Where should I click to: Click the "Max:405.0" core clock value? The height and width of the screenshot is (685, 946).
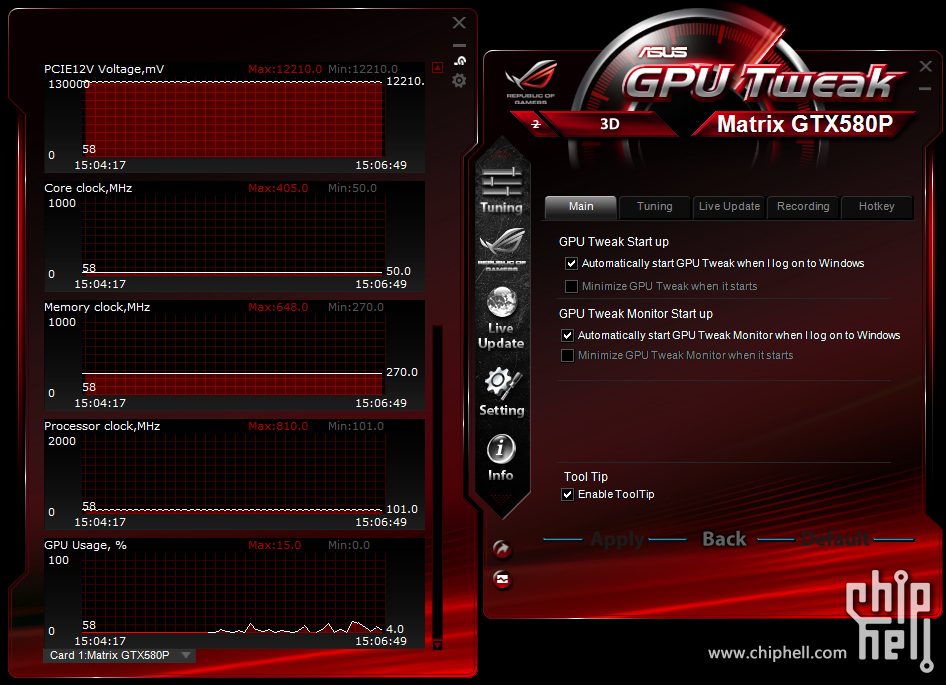tap(278, 188)
